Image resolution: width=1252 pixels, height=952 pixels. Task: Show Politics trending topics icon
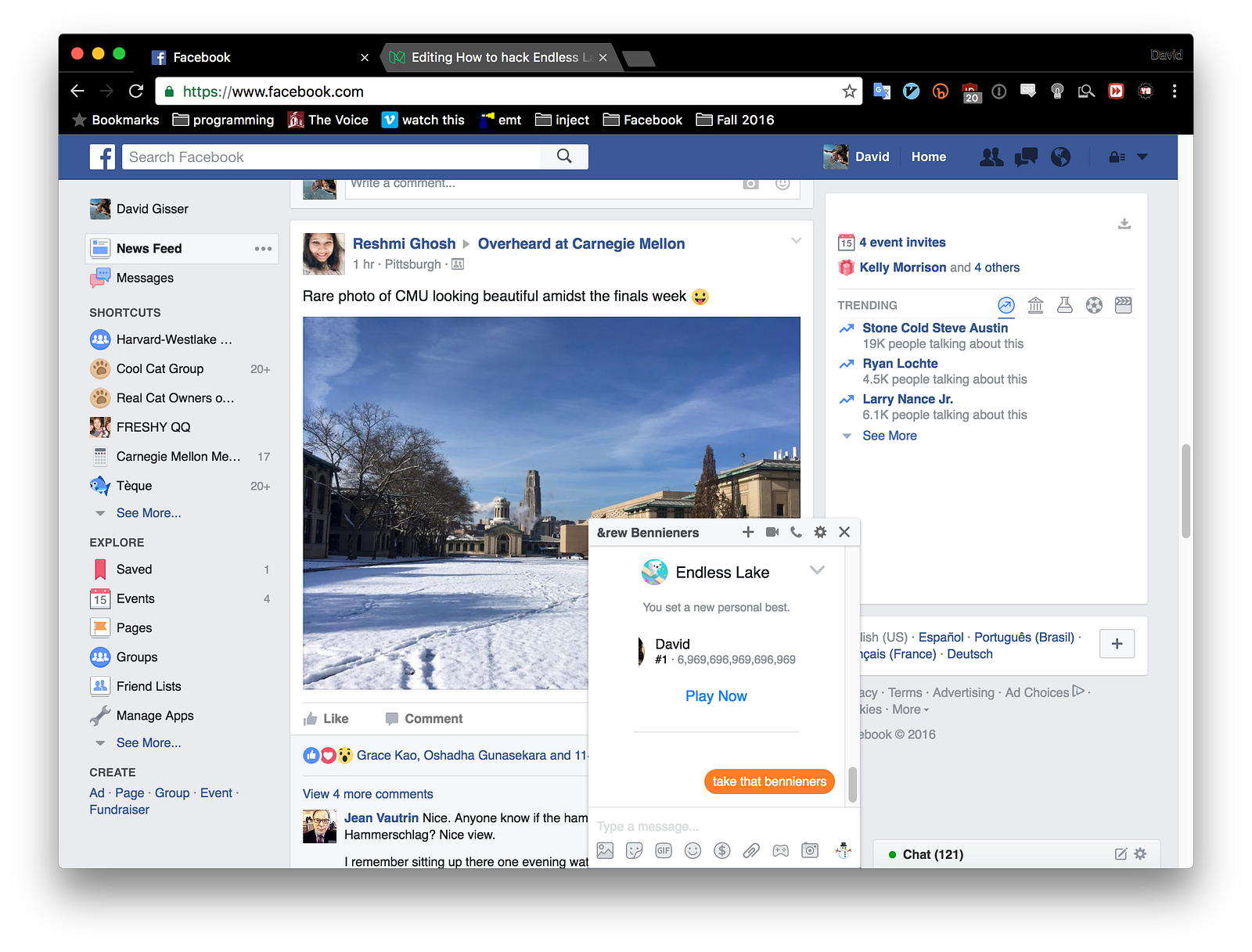[x=1035, y=305]
